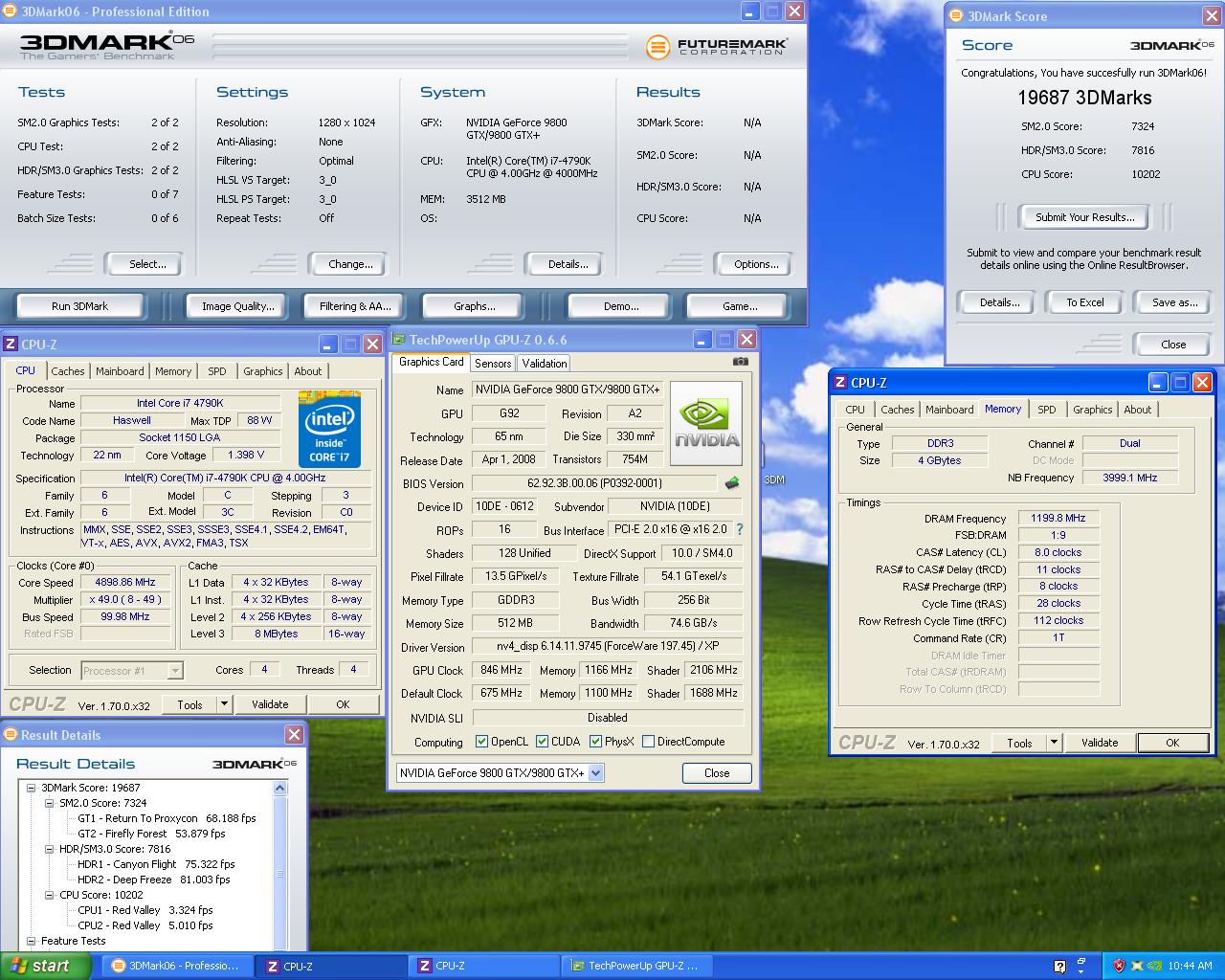Collapse the HDR/SM3.0 Score tree node
The height and width of the screenshot is (980, 1225).
(x=50, y=849)
